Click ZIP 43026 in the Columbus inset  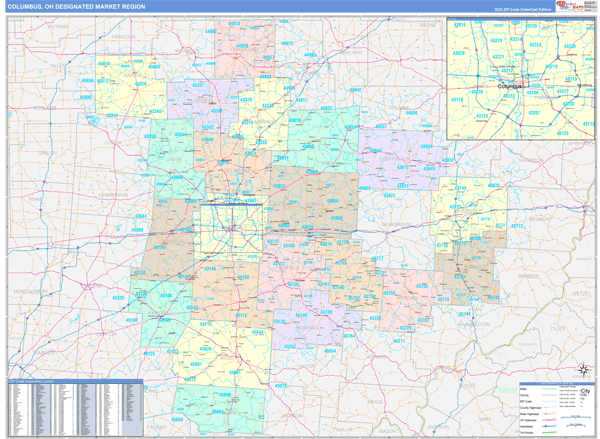pos(459,53)
